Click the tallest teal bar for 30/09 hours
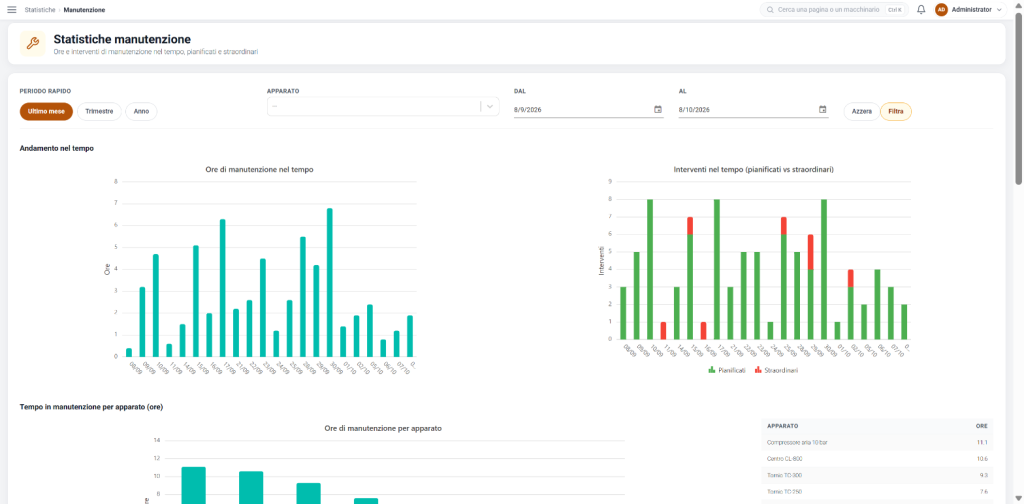This screenshot has height=504, width=1024. tap(330, 283)
